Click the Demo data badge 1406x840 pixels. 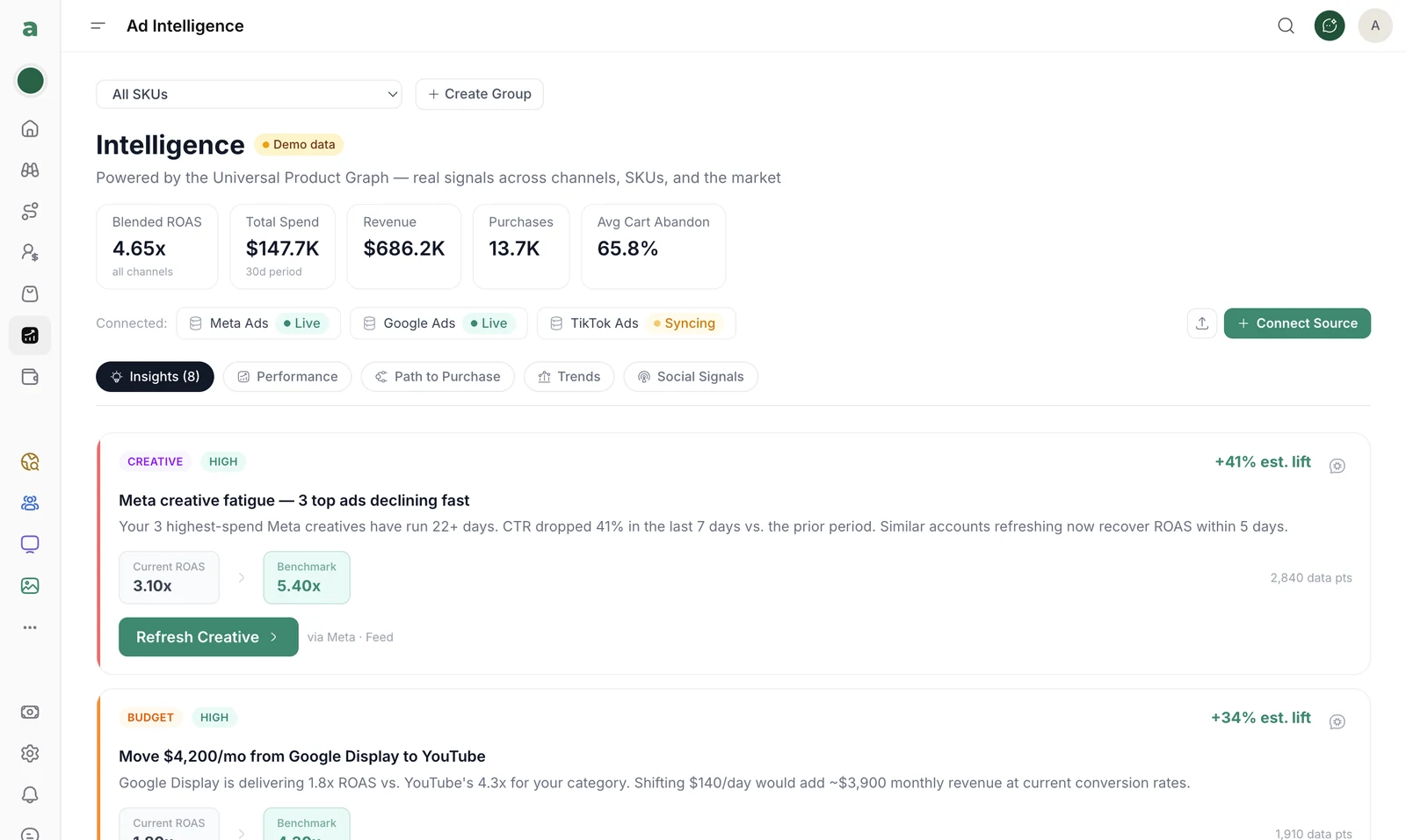click(x=299, y=144)
